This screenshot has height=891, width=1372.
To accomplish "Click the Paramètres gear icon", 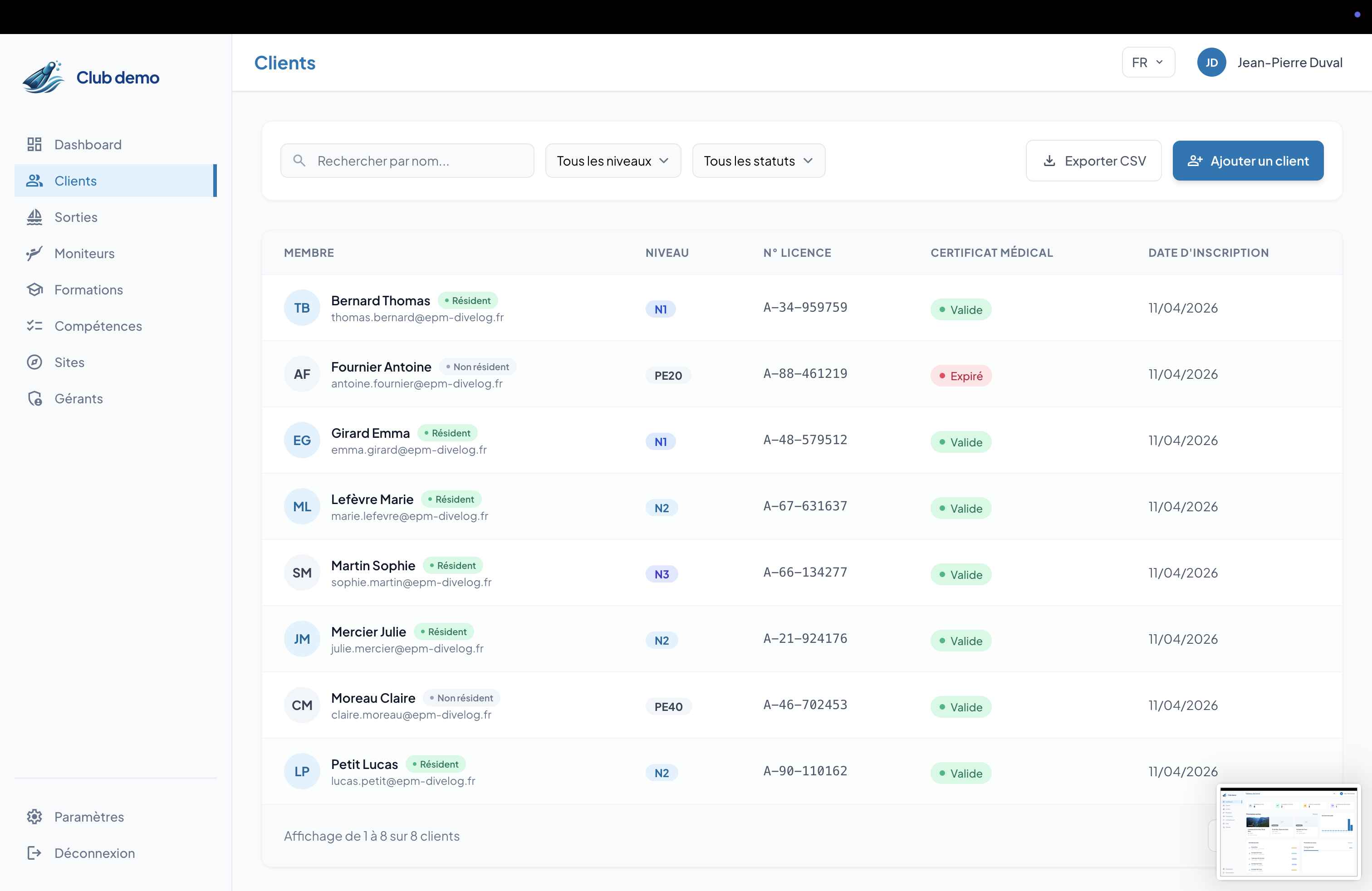I will click(34, 817).
